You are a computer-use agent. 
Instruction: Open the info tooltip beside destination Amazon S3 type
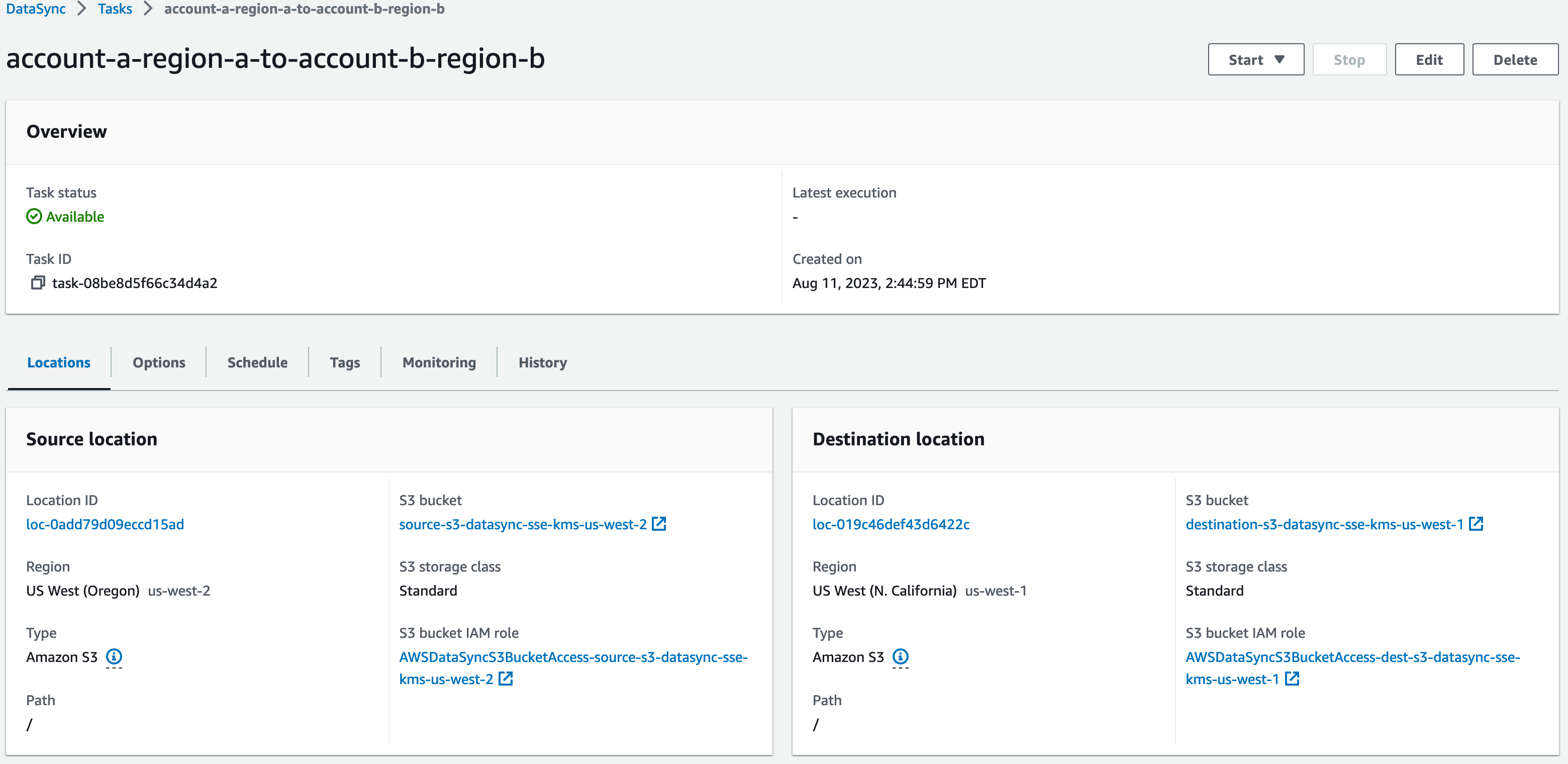click(x=900, y=657)
